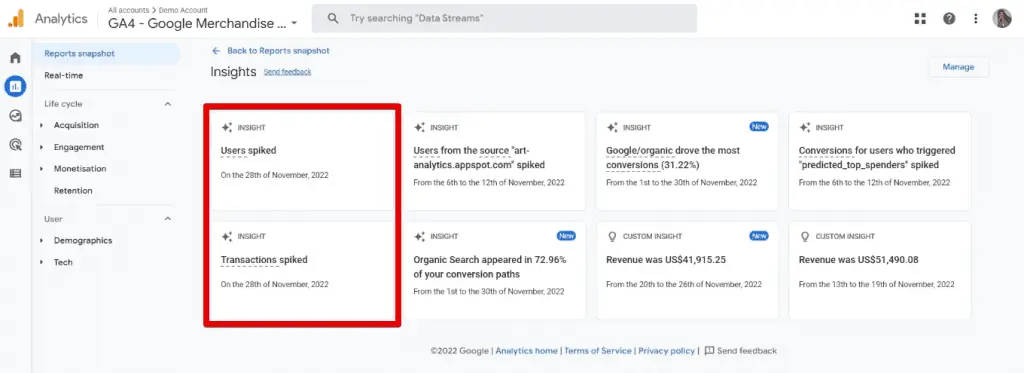Open the GA4 property selector dropdown

pos(202,23)
